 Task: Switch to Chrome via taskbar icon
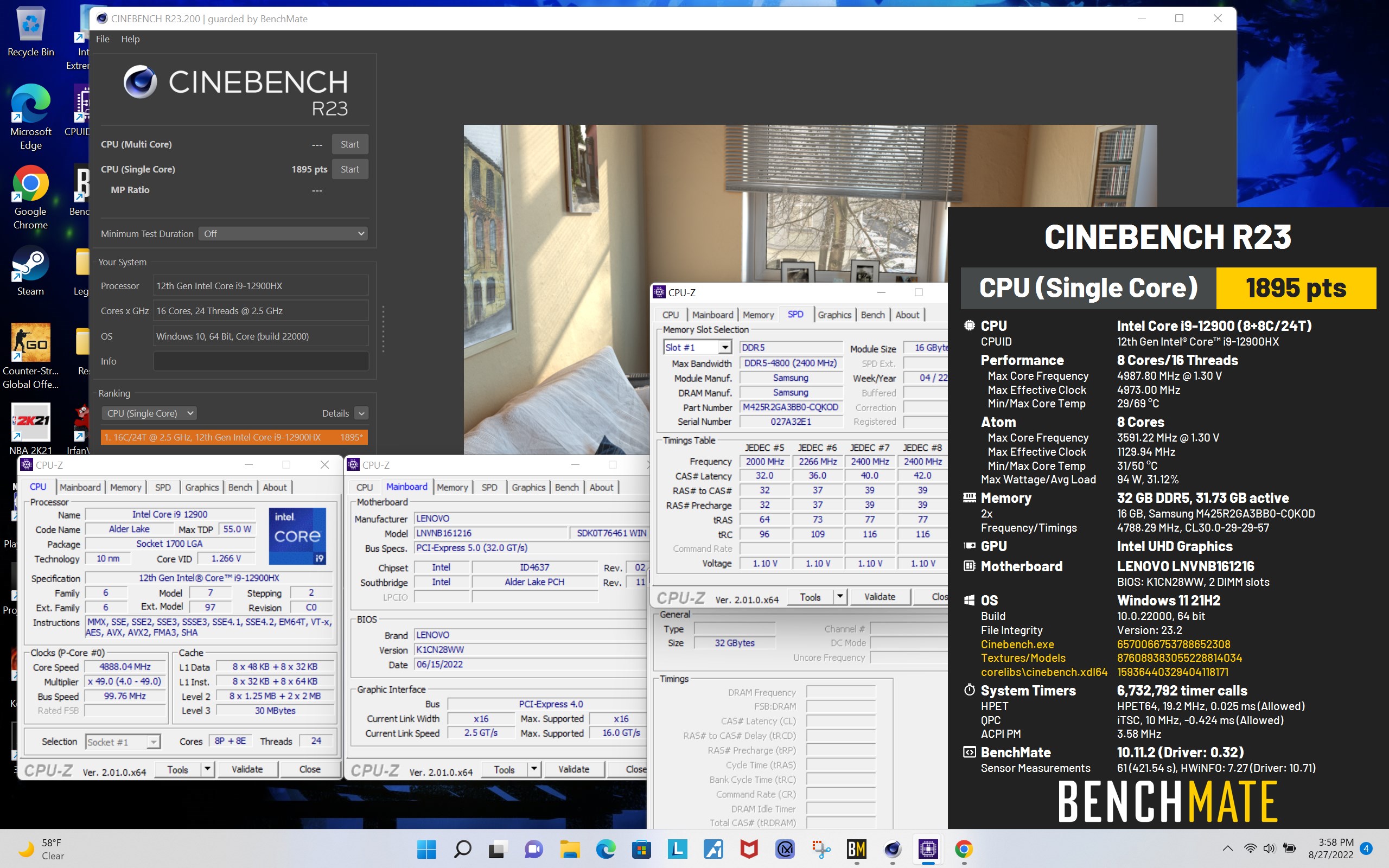click(964, 848)
